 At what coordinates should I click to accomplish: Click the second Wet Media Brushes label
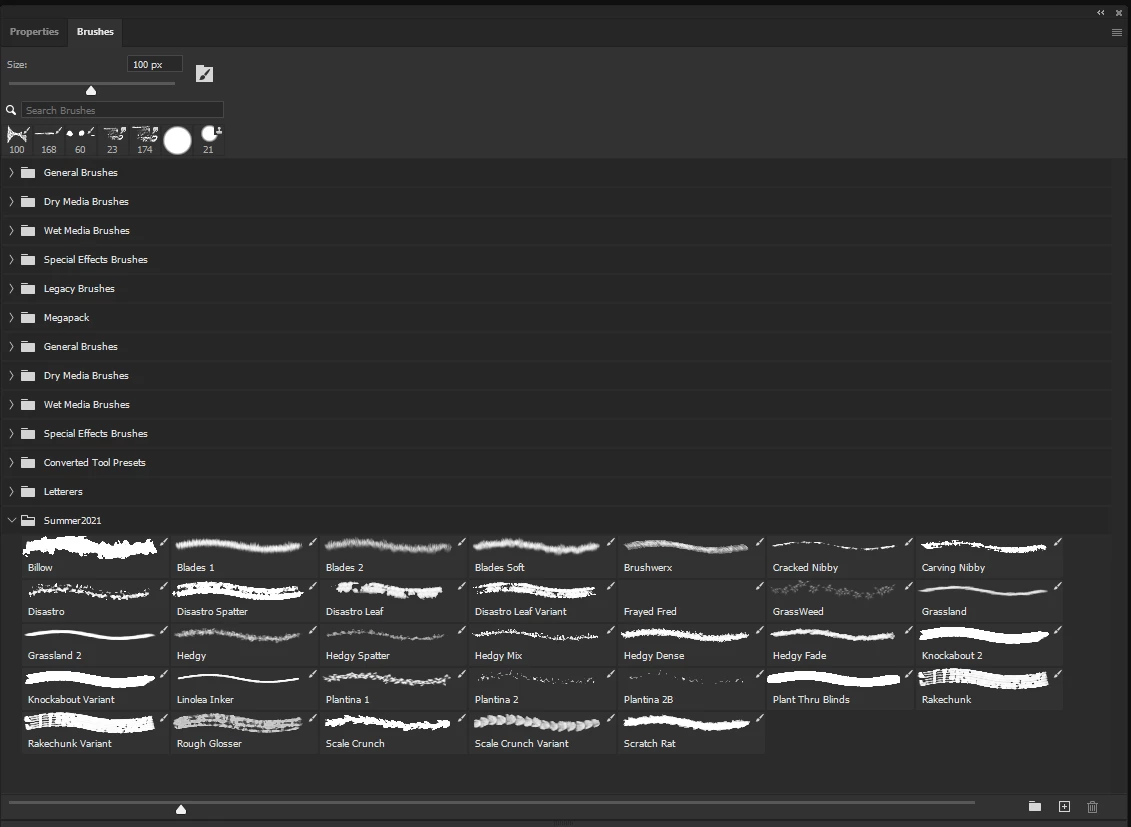[87, 404]
